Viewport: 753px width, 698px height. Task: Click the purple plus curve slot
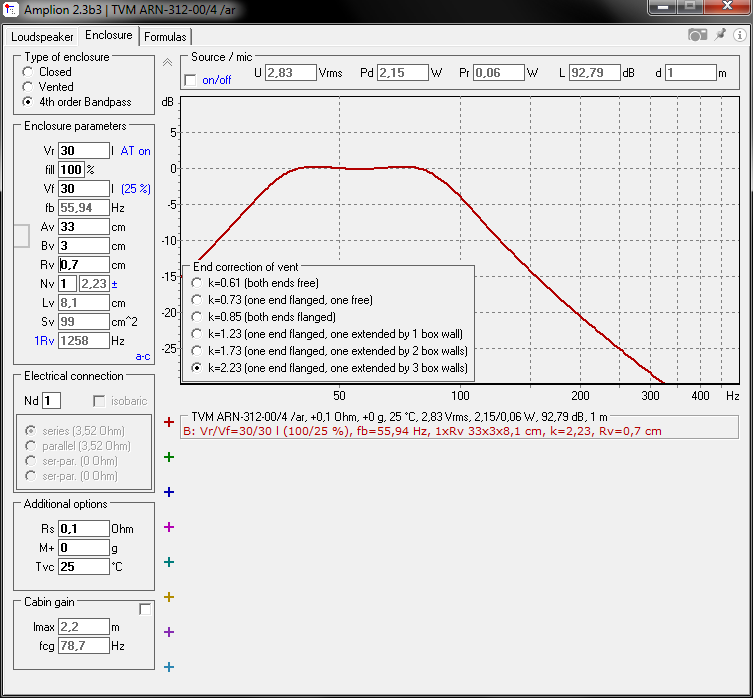169,632
